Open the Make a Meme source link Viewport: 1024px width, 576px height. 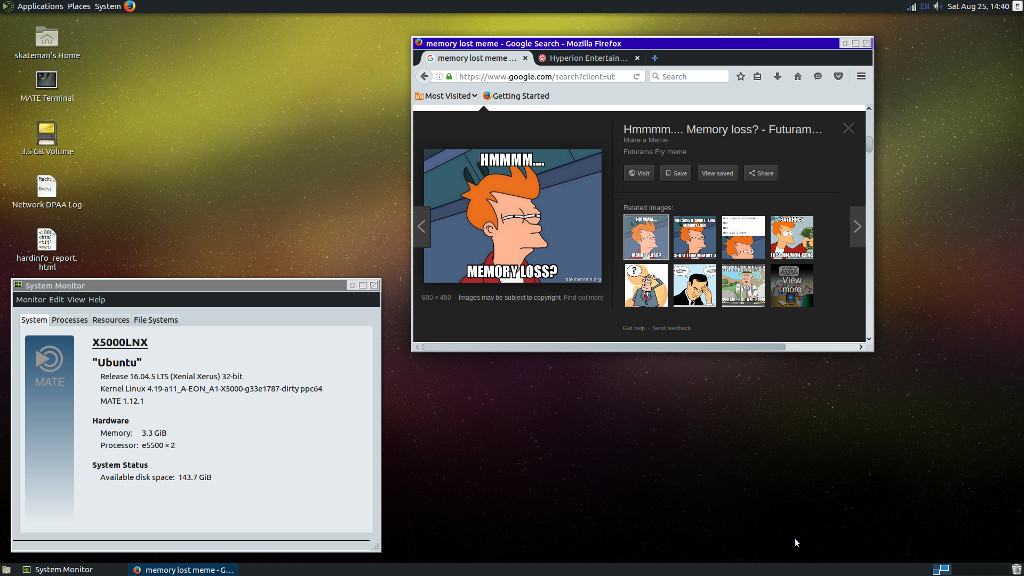coord(645,140)
